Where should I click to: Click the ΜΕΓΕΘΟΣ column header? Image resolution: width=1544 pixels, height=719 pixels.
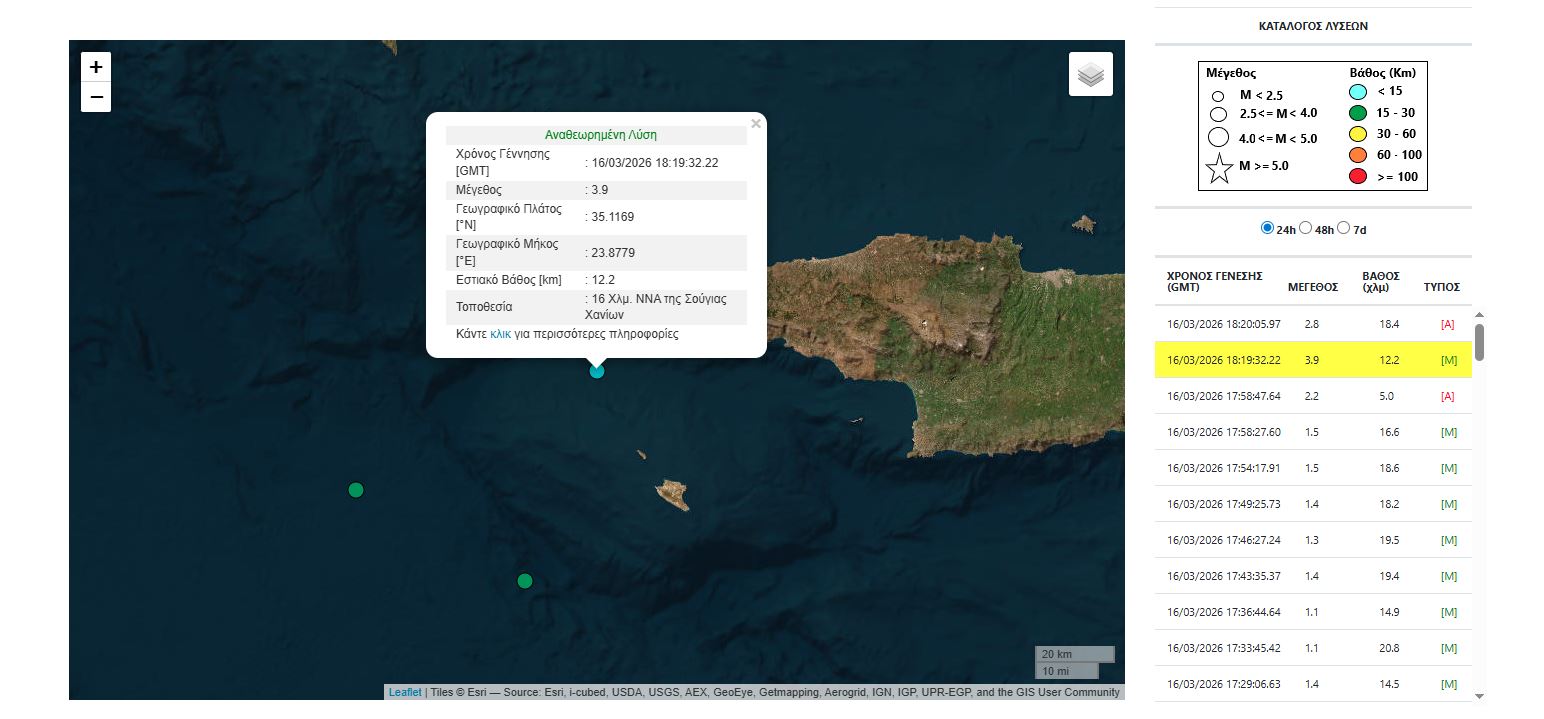(1312, 287)
